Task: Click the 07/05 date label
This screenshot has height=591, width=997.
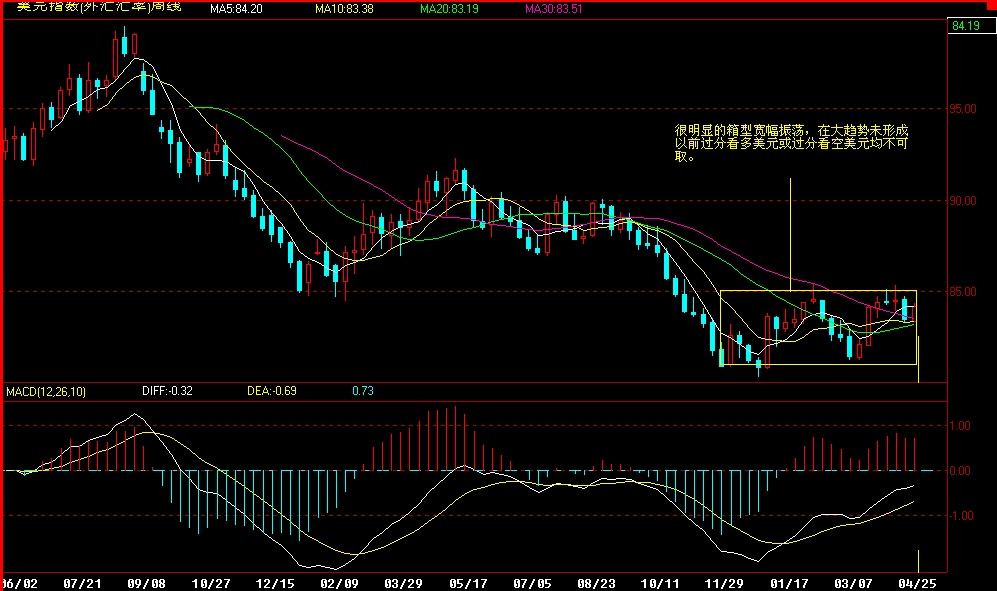Action: 532,583
